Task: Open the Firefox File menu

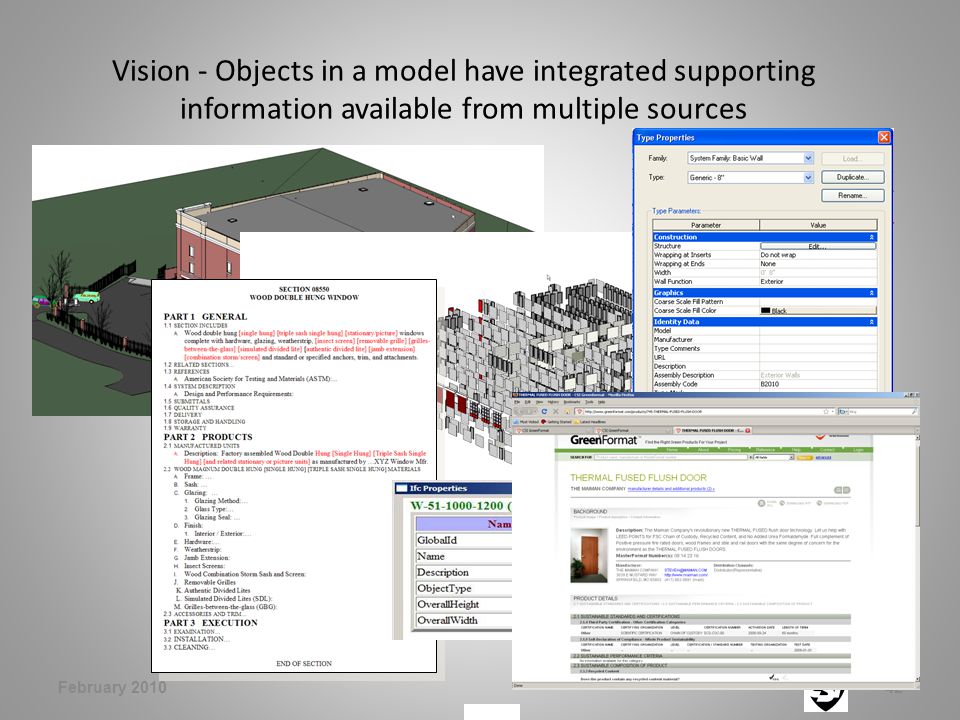Action: pos(517,402)
